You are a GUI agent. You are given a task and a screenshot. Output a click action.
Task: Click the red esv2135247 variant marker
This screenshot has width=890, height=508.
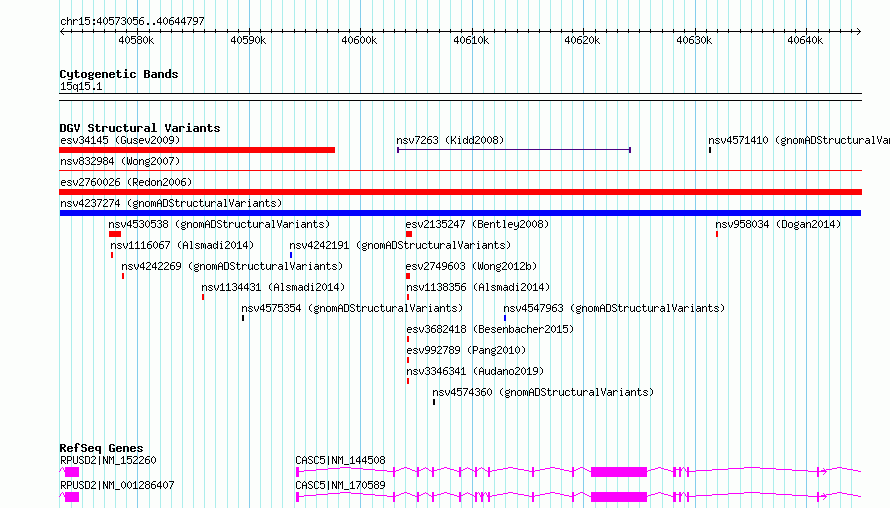click(x=409, y=234)
